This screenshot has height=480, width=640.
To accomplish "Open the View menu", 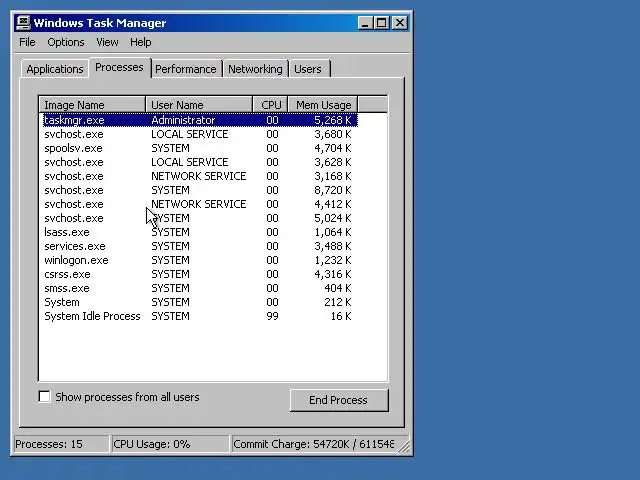I will click(107, 42).
